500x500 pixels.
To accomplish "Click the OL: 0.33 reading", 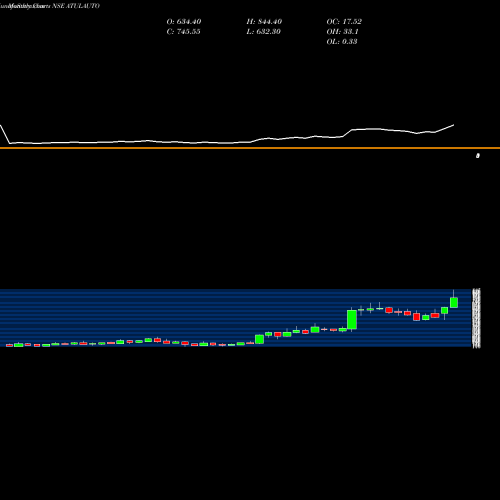I will (x=342, y=42).
